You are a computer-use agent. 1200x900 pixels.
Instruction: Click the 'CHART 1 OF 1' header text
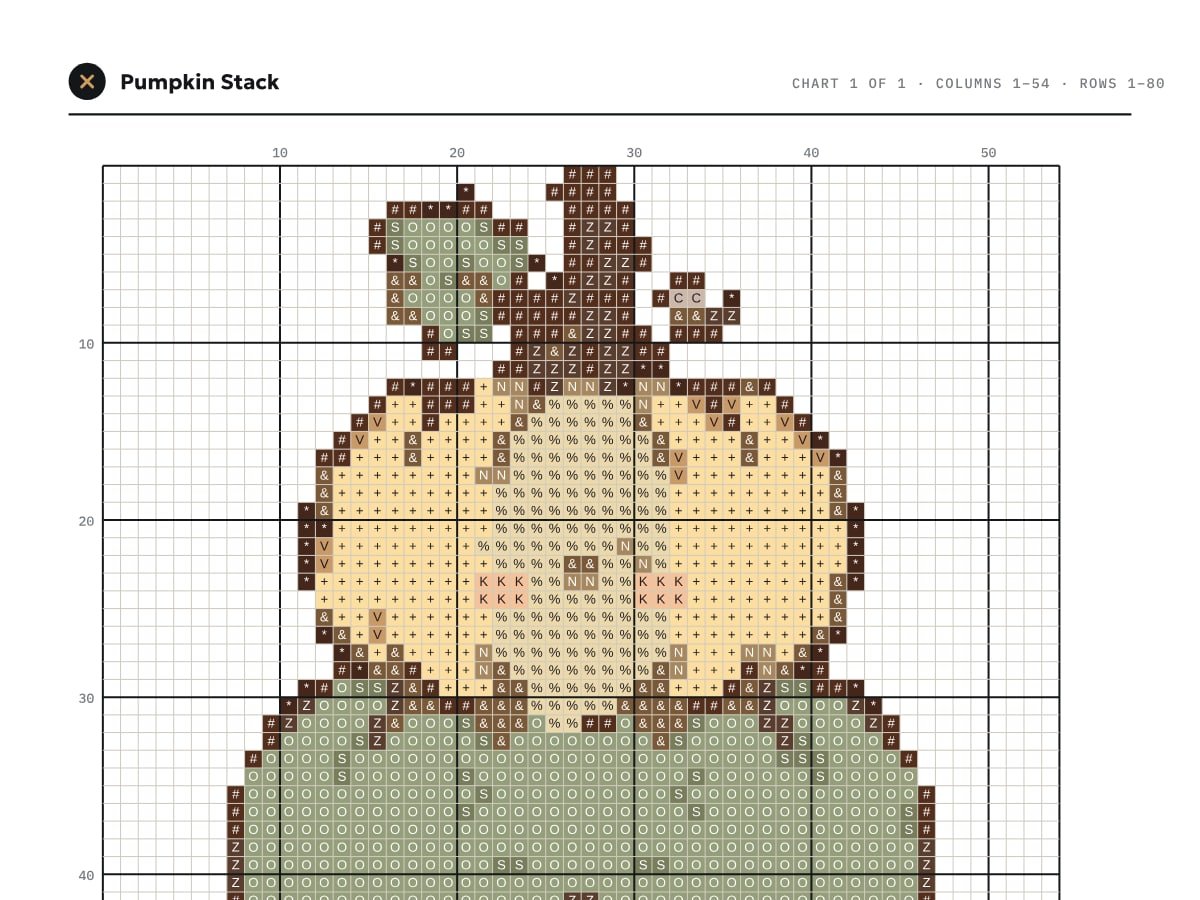coord(849,83)
